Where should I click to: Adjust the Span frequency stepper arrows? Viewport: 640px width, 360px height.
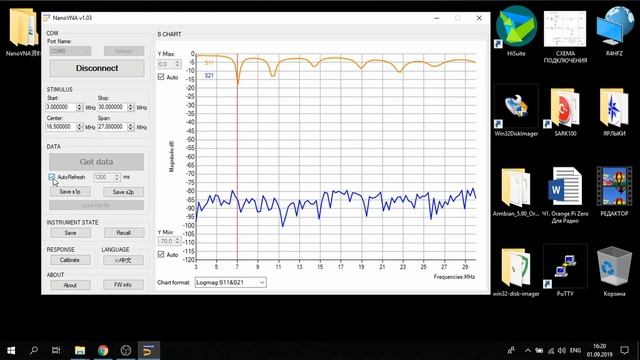click(x=131, y=127)
